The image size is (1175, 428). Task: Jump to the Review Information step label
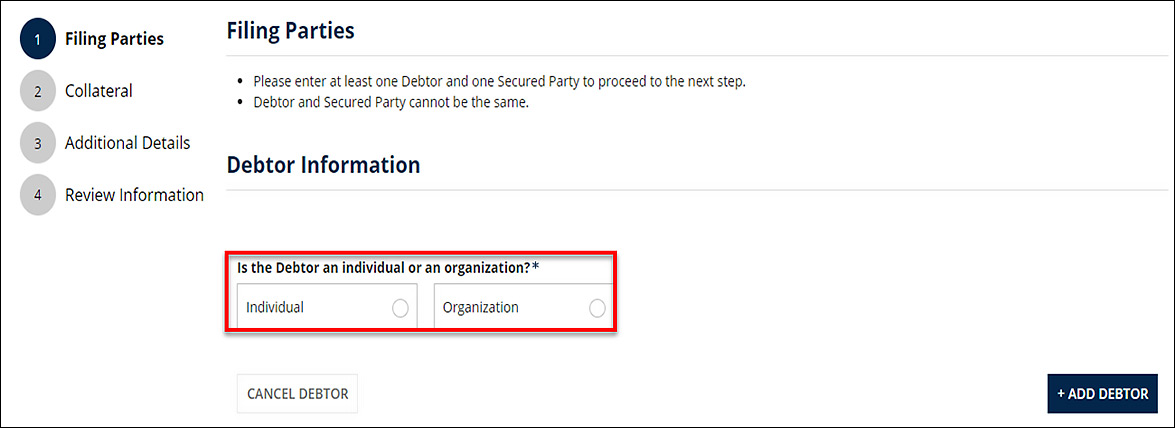click(x=134, y=195)
